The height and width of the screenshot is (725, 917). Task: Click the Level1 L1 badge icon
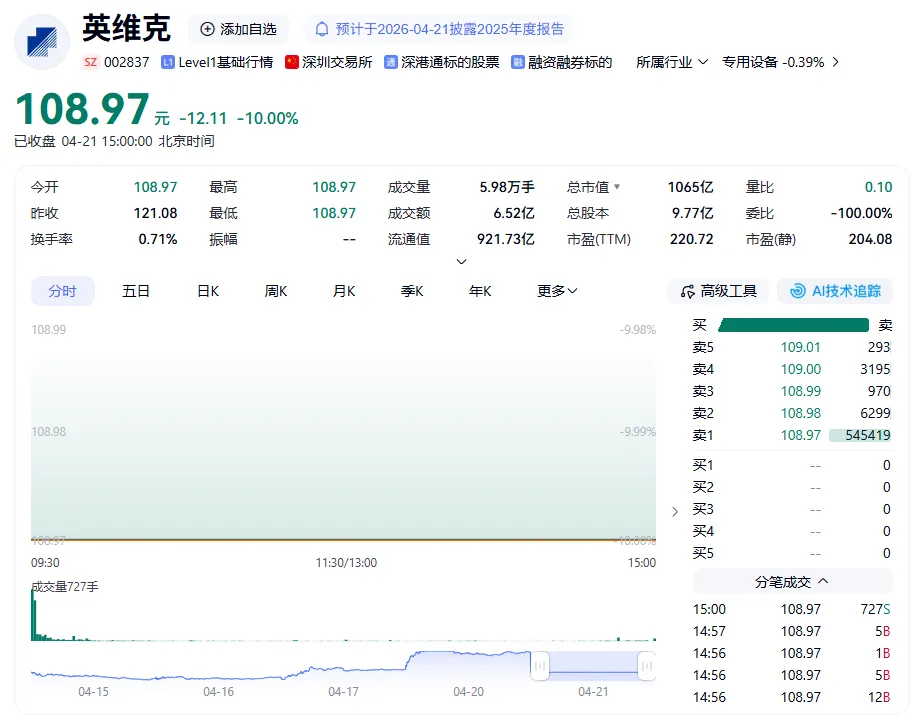pyautogui.click(x=168, y=62)
